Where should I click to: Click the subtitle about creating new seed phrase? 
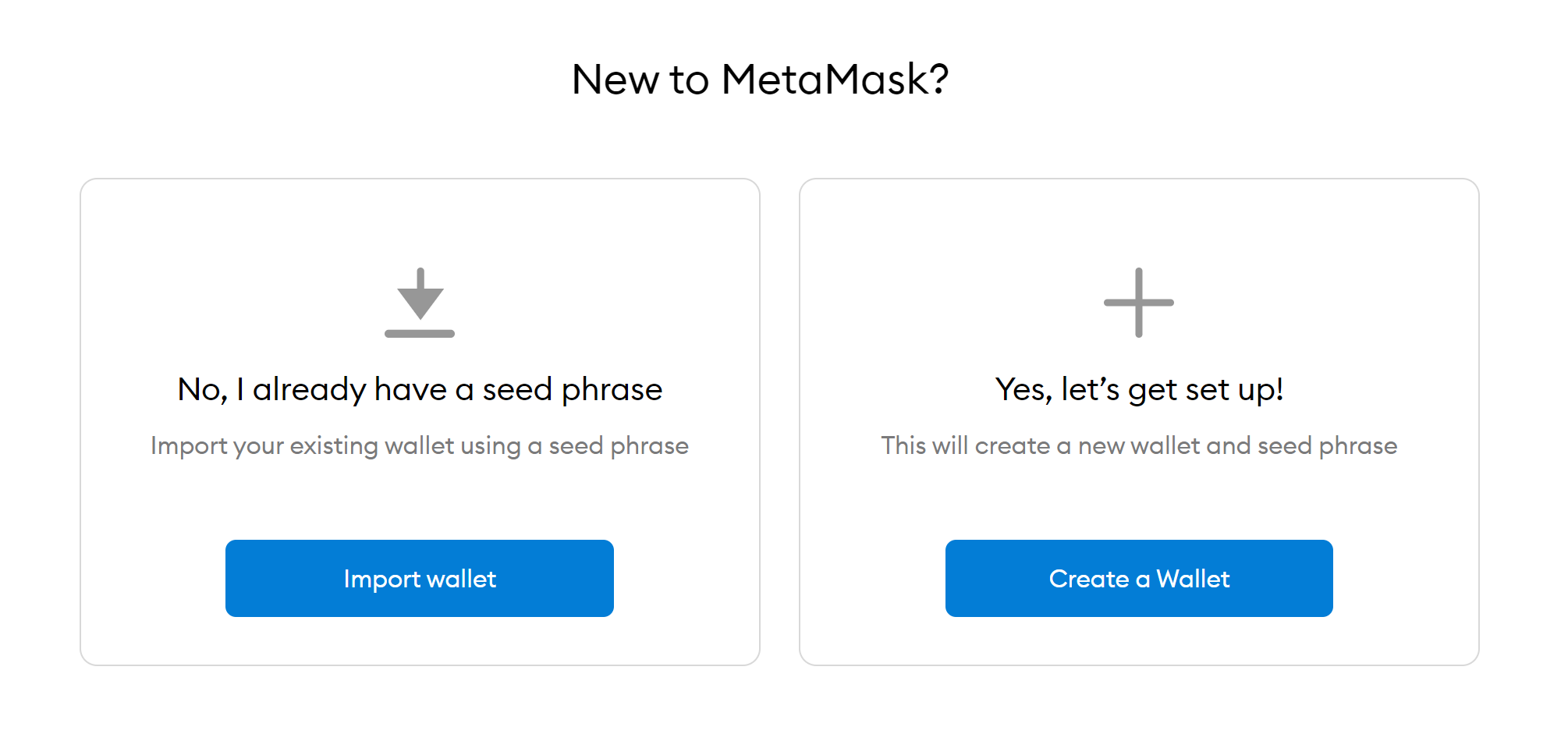pos(1139,445)
